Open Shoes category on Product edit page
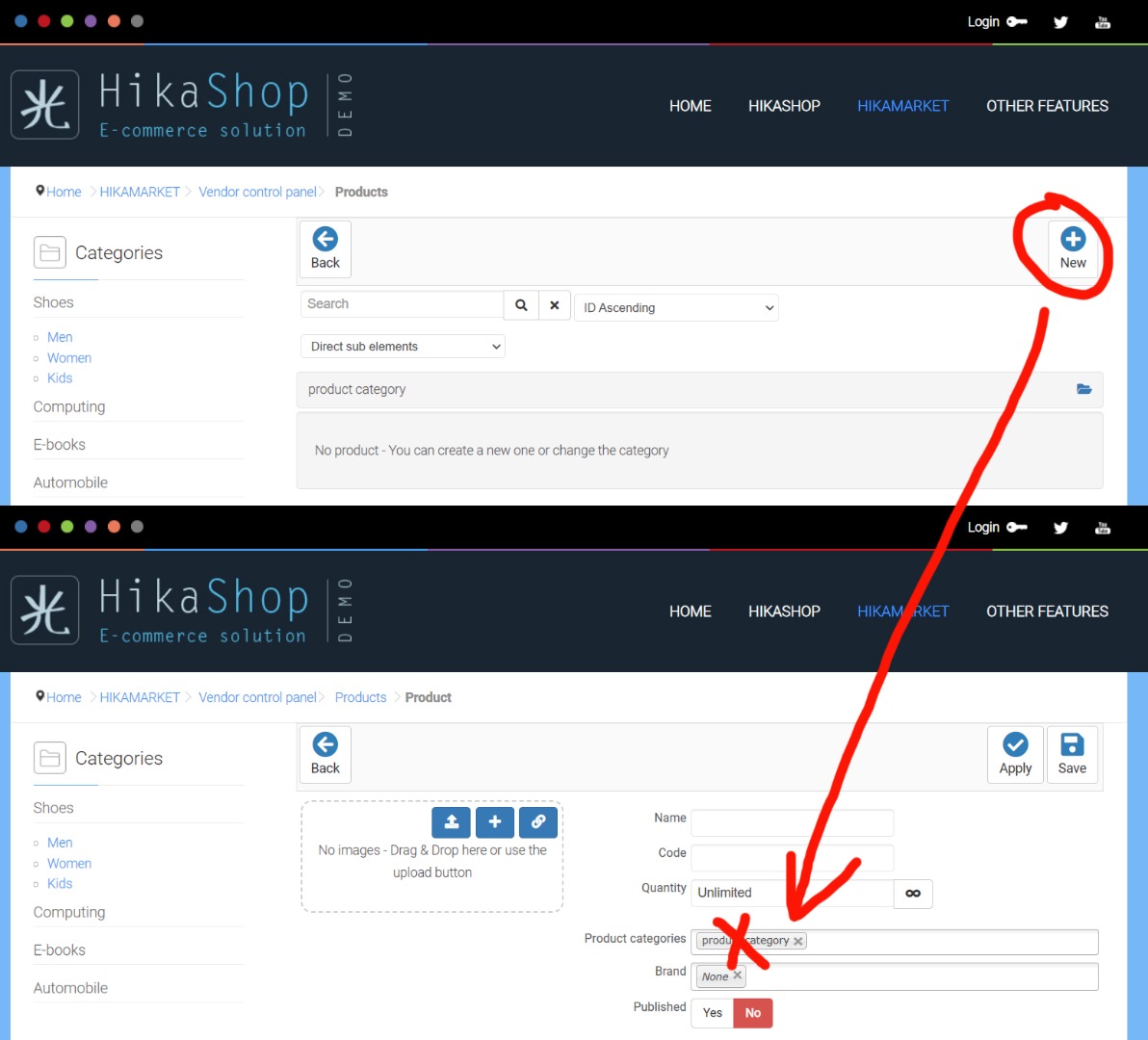The height and width of the screenshot is (1040, 1148). 53,808
